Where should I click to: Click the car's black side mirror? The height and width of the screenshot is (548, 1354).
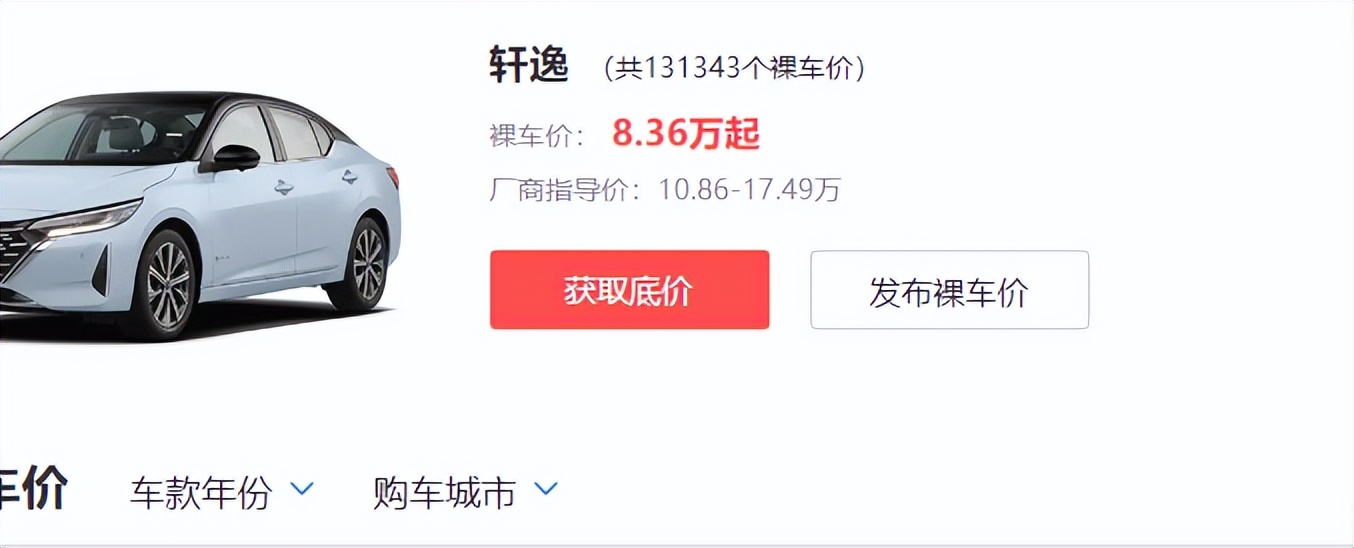click(x=233, y=157)
